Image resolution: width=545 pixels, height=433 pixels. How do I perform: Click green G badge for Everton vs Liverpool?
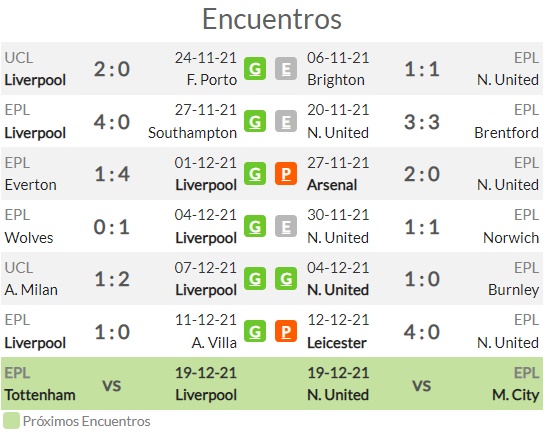click(255, 173)
